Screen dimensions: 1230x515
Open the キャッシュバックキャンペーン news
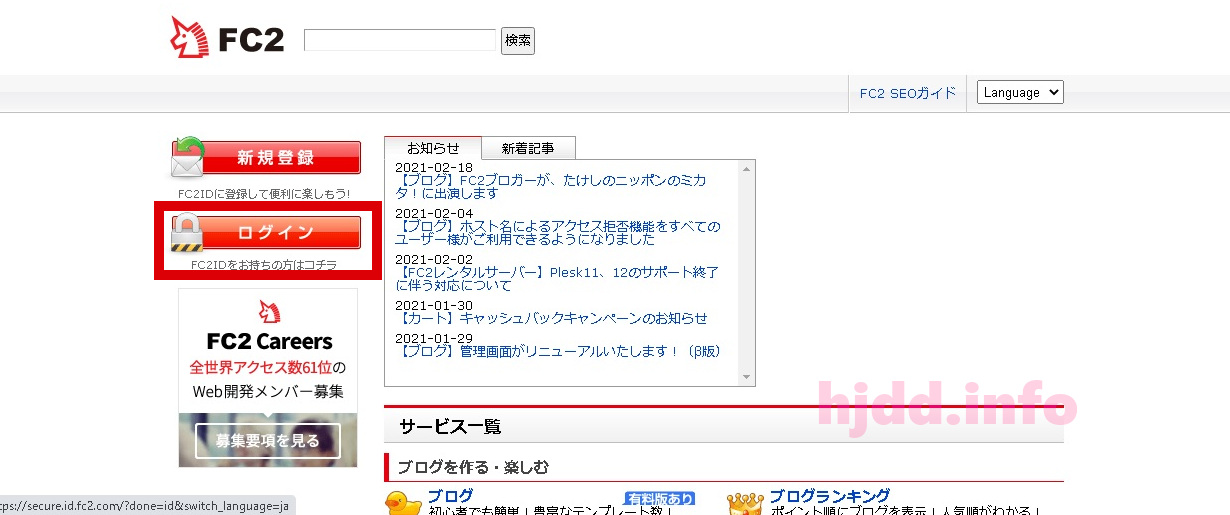coord(551,318)
